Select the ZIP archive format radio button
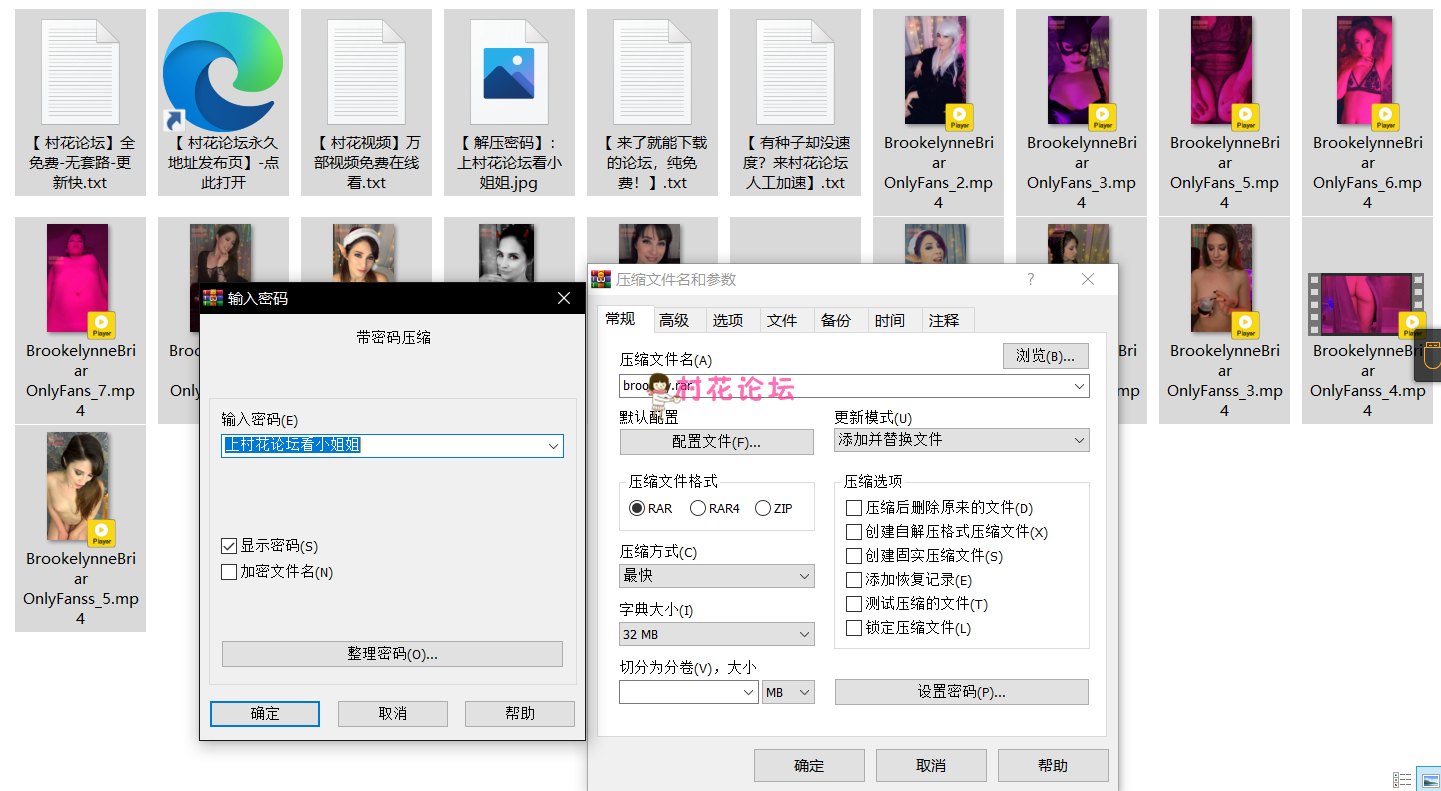The image size is (1441, 791). 761,507
